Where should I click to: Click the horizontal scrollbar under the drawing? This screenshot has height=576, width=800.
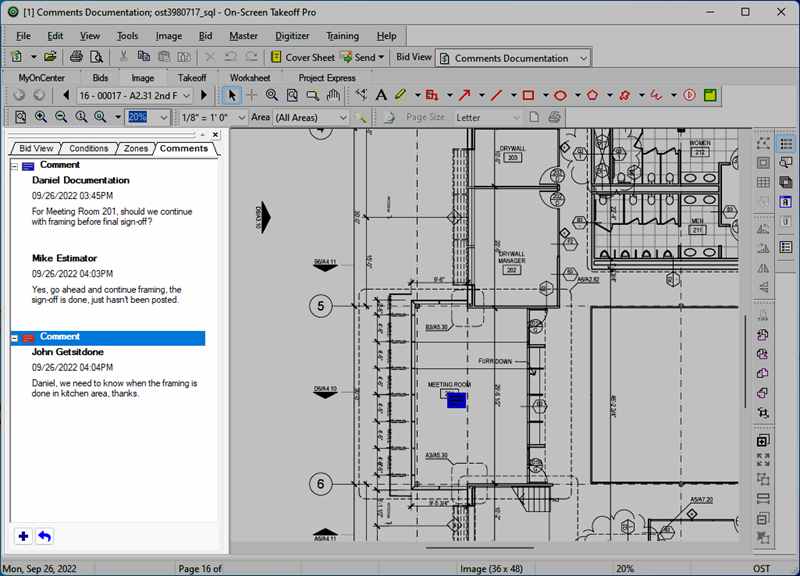[480, 548]
